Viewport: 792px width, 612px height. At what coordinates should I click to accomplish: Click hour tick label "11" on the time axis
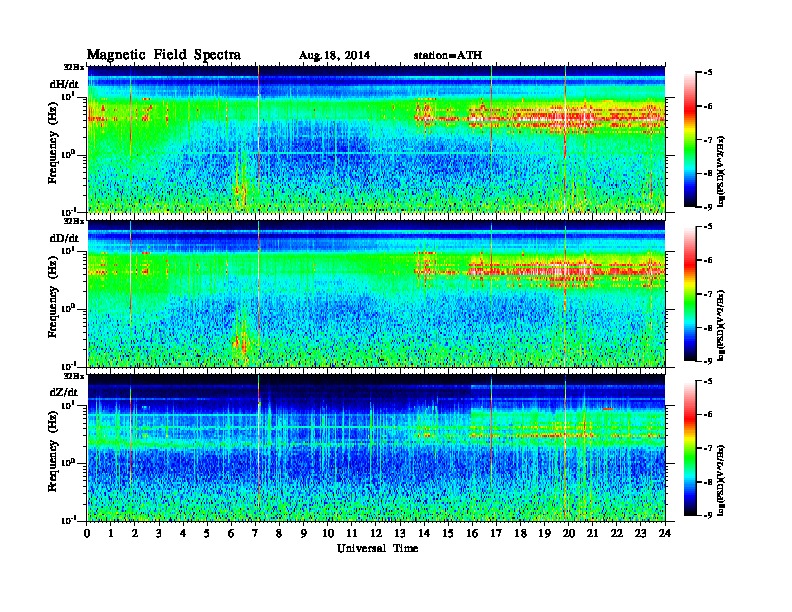tap(352, 533)
